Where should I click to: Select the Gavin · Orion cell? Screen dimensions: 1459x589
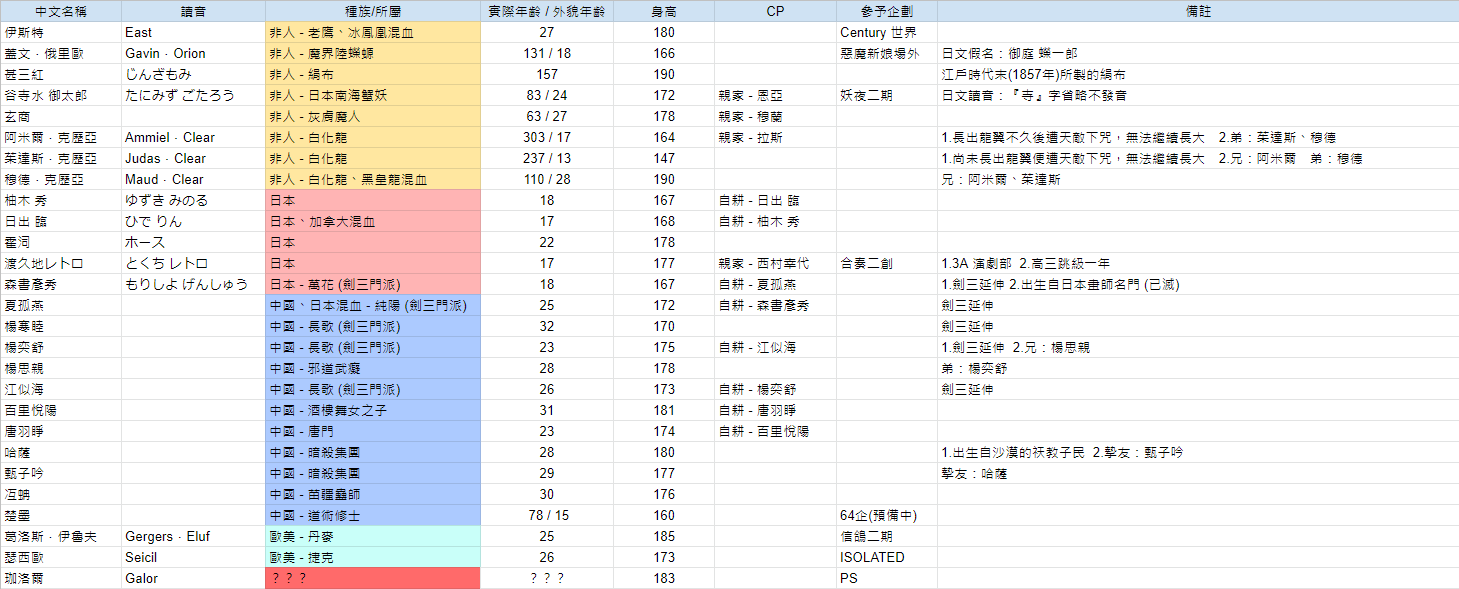tap(193, 54)
